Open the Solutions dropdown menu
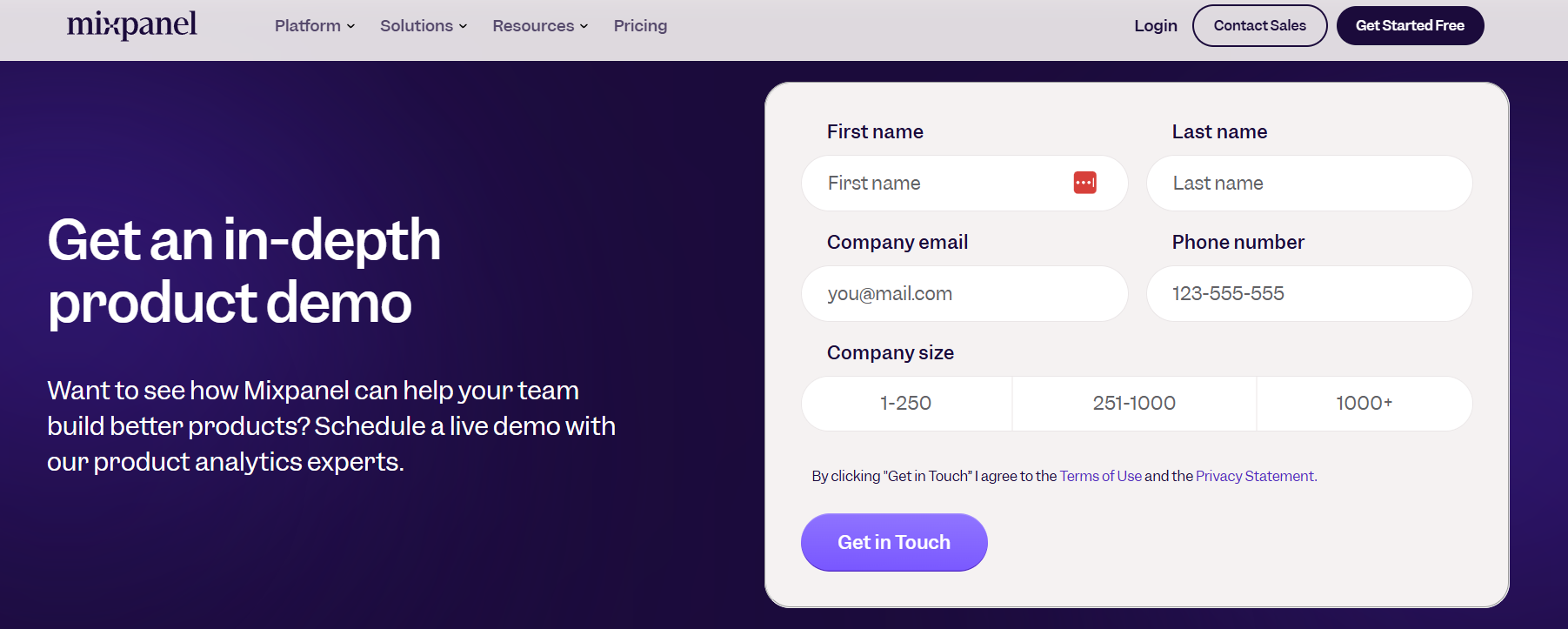 423,25
